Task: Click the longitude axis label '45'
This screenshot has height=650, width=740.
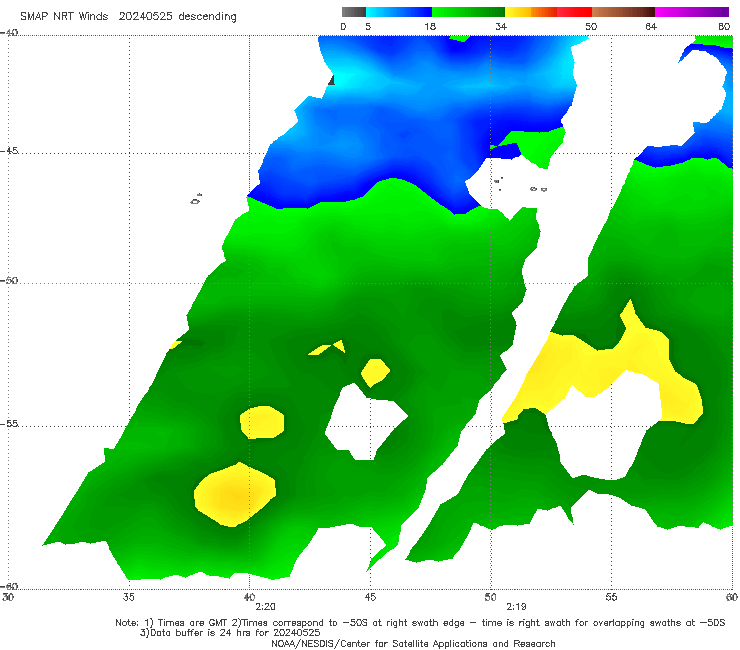Action: 370,597
